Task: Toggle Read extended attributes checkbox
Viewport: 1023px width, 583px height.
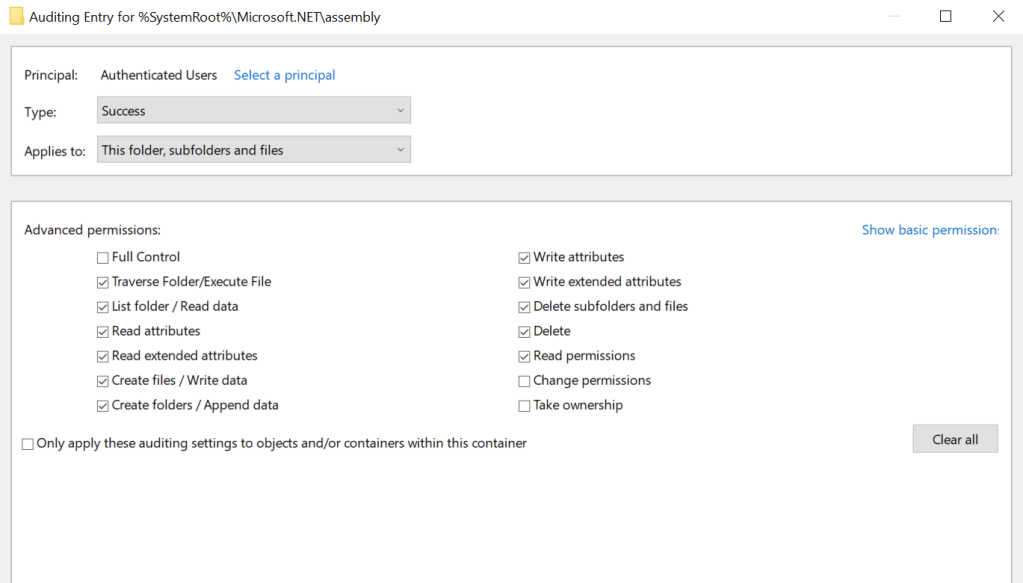Action: click(x=103, y=356)
